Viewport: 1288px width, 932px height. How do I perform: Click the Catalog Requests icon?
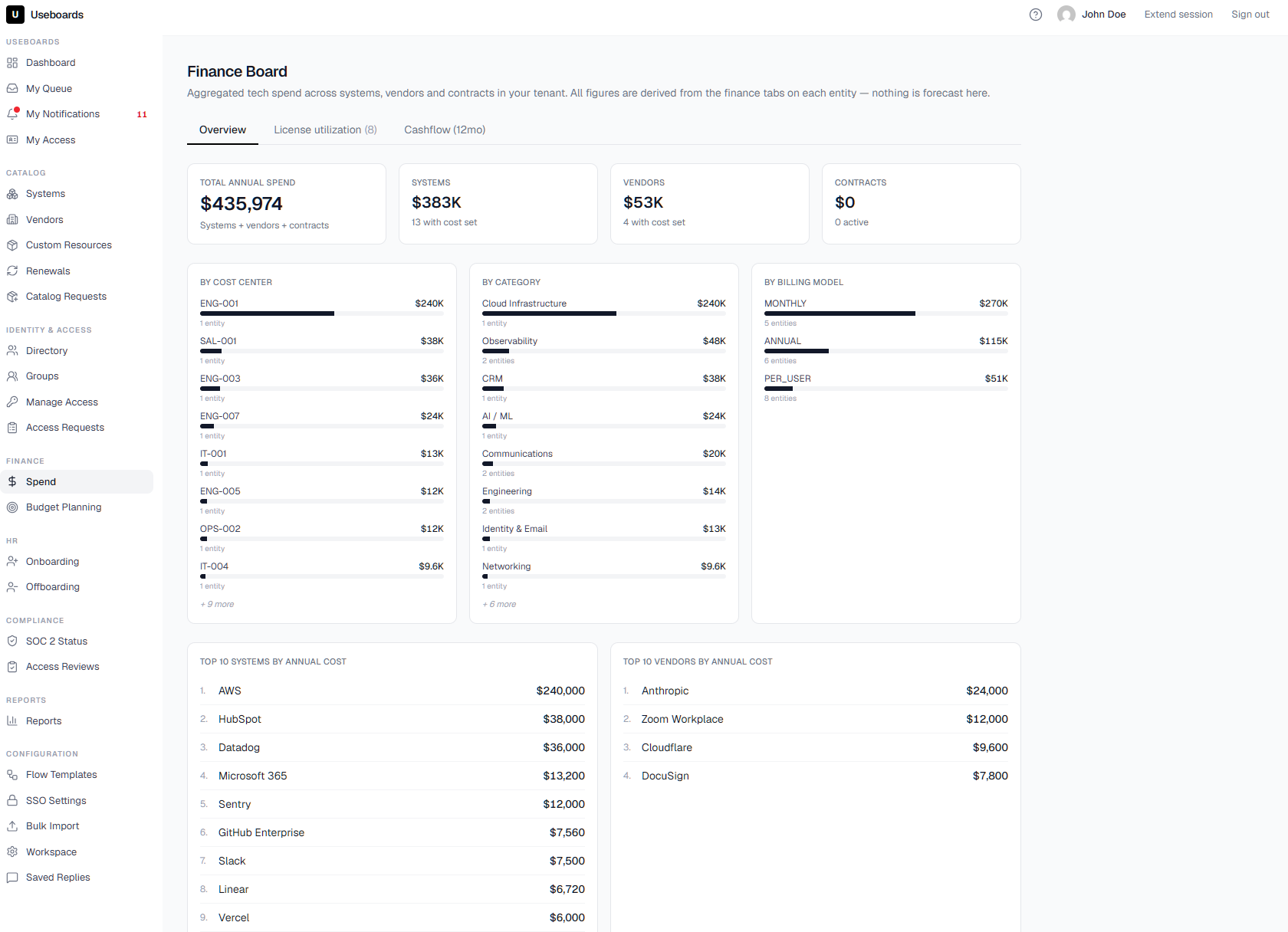[x=12, y=297]
